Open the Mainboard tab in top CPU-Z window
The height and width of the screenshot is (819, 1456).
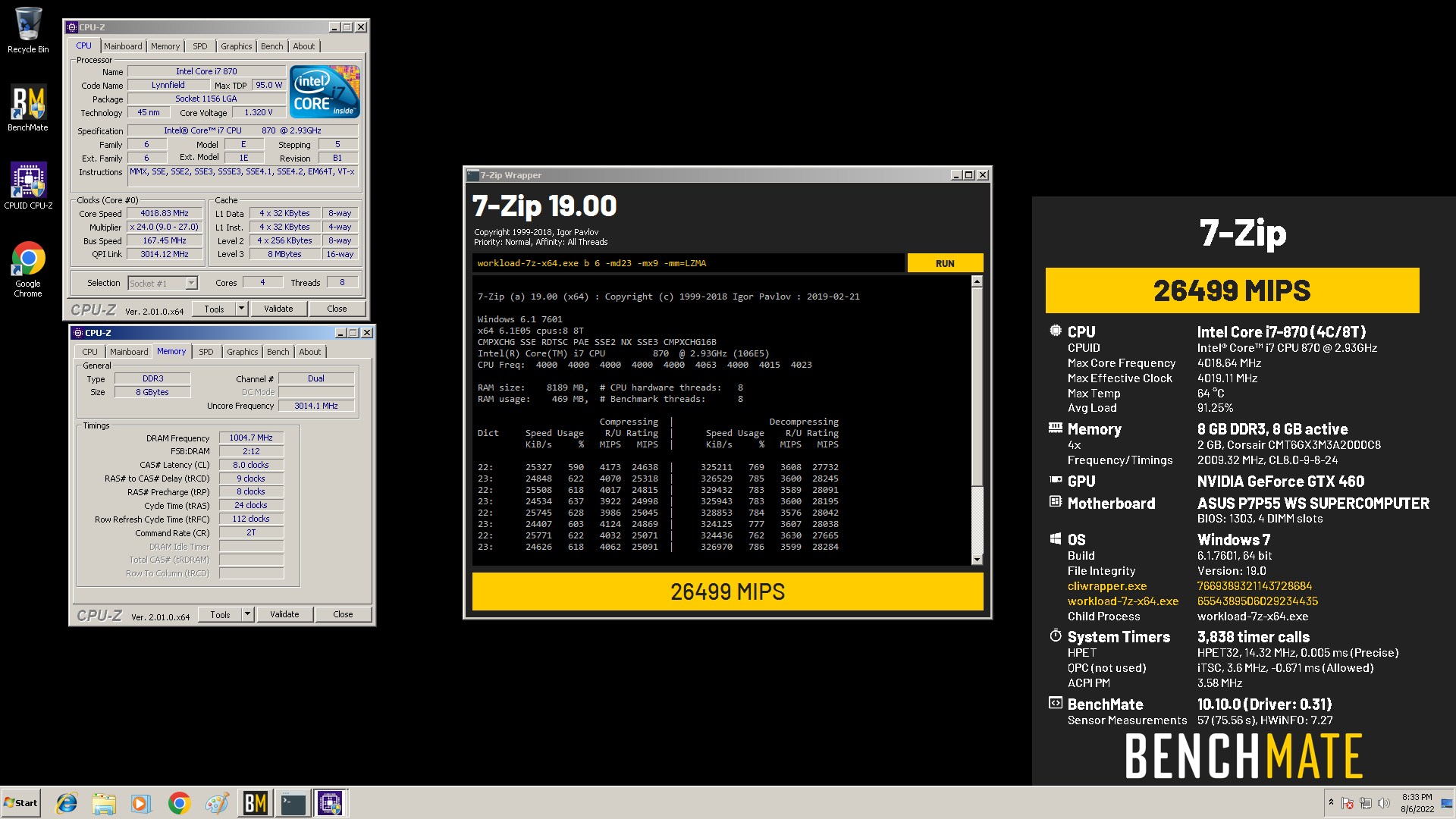(x=123, y=46)
